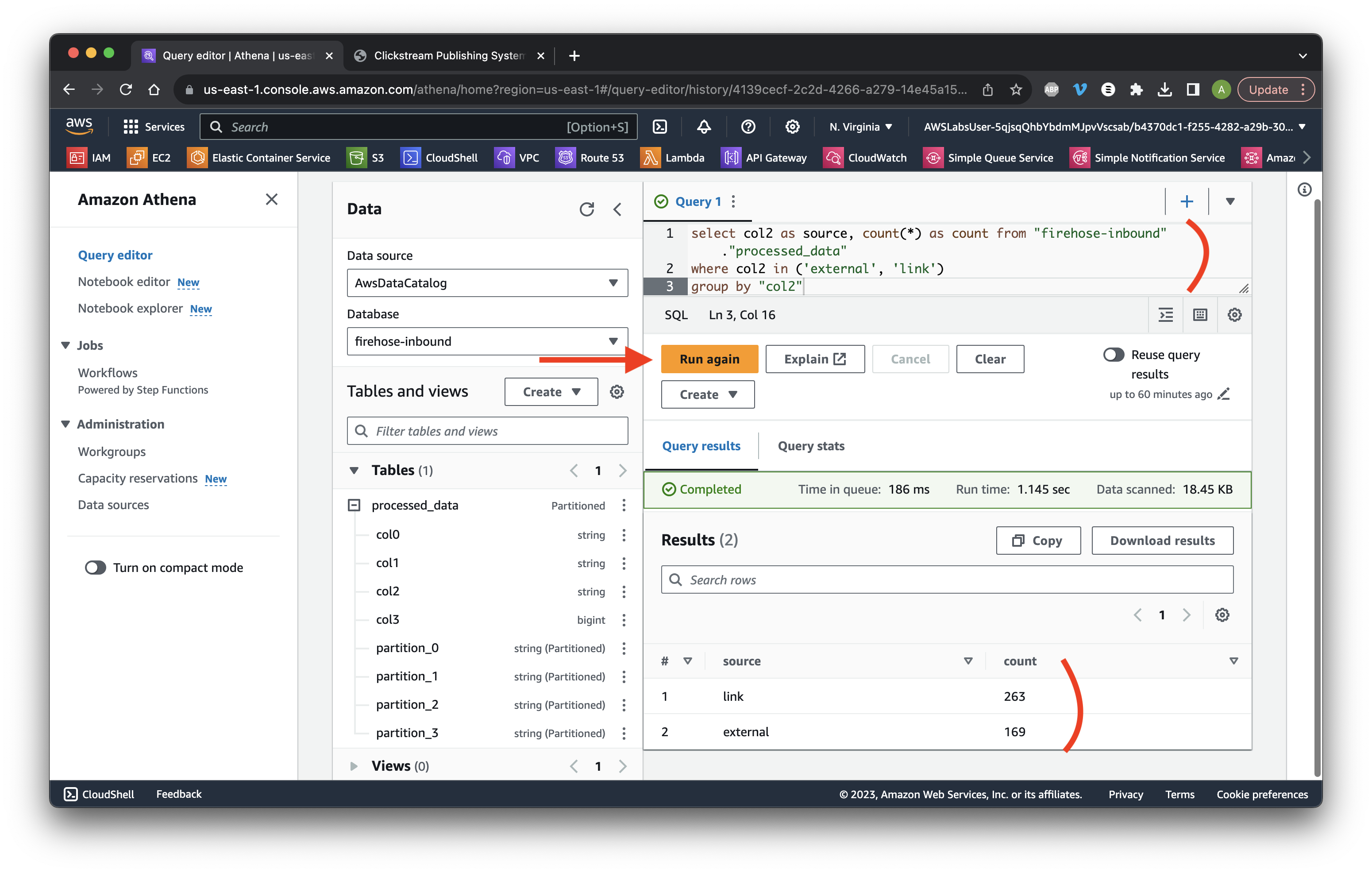Collapse the Tables section

(354, 470)
